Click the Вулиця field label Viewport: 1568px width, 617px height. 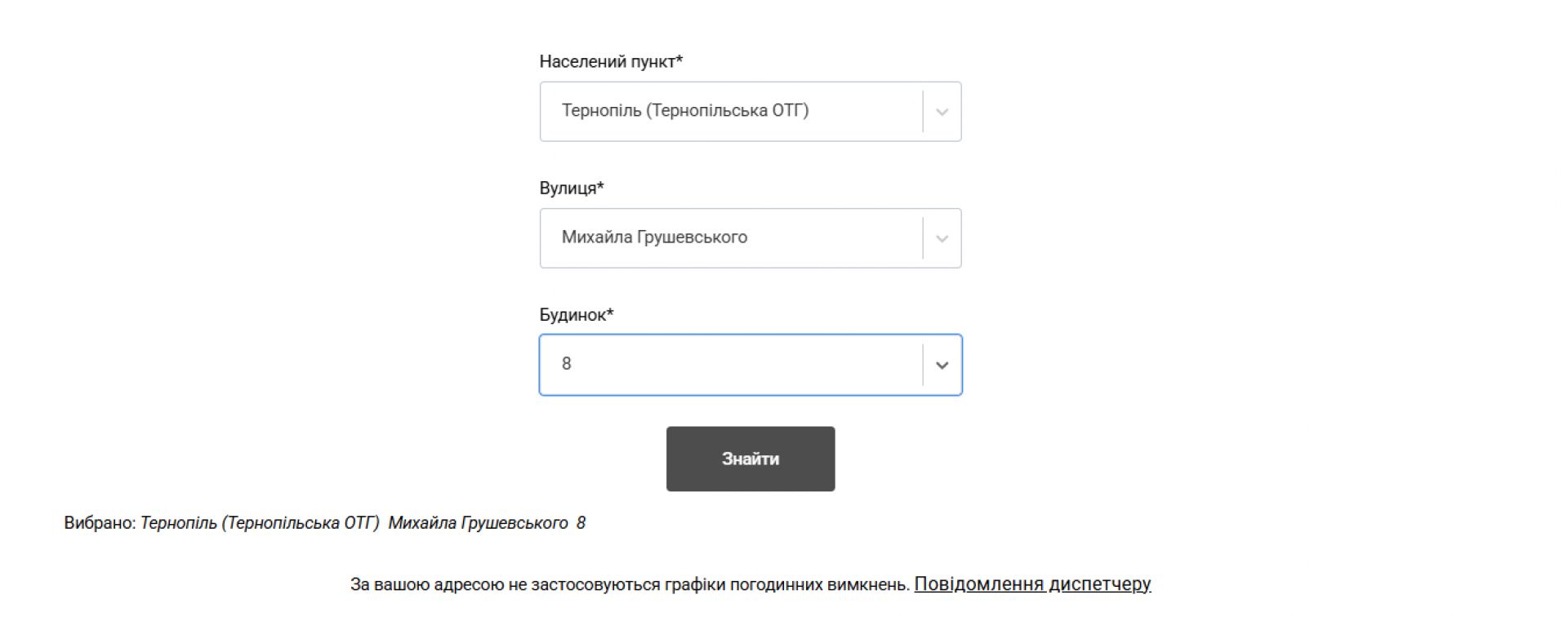(568, 188)
